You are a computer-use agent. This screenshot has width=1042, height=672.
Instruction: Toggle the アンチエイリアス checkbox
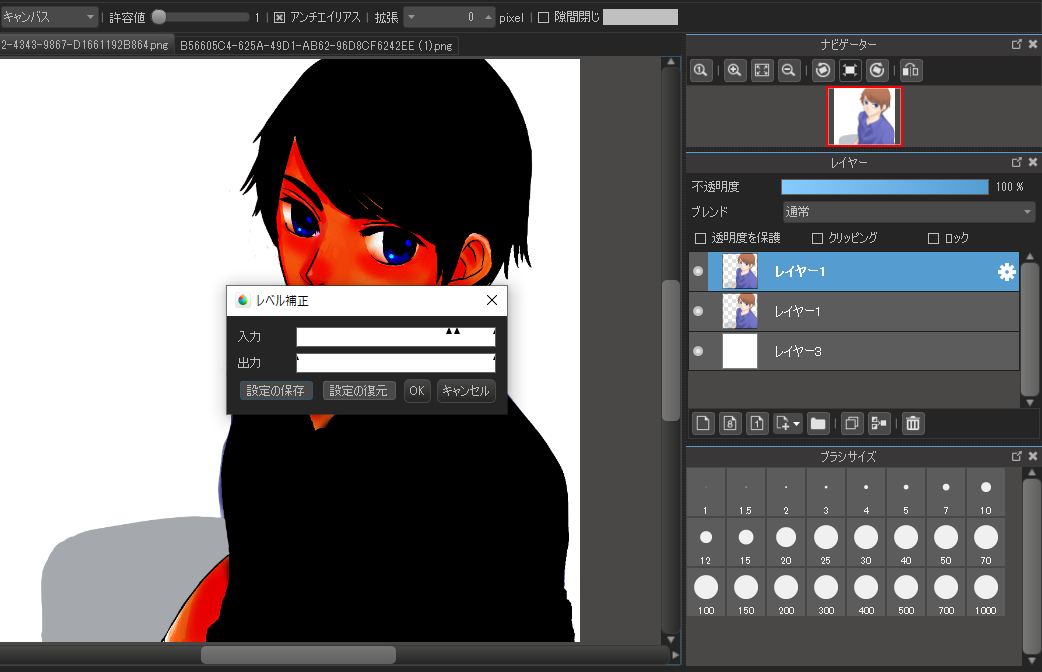pyautogui.click(x=280, y=17)
